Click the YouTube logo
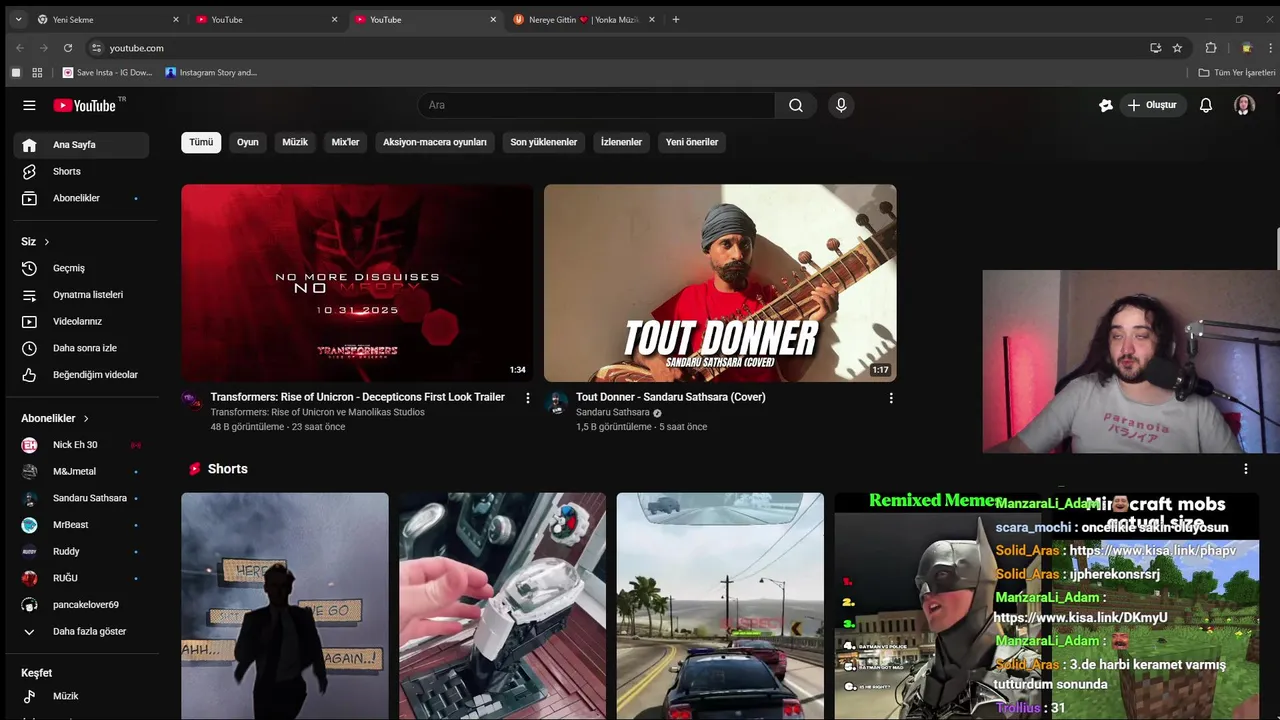The width and height of the screenshot is (1280, 720). [x=85, y=105]
